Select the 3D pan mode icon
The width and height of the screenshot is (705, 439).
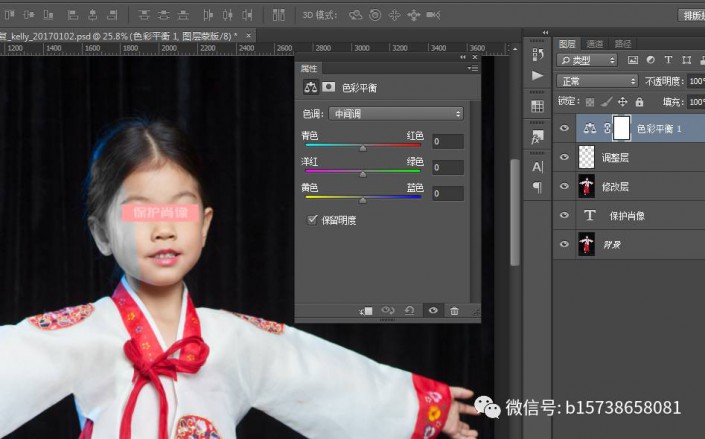(x=394, y=15)
